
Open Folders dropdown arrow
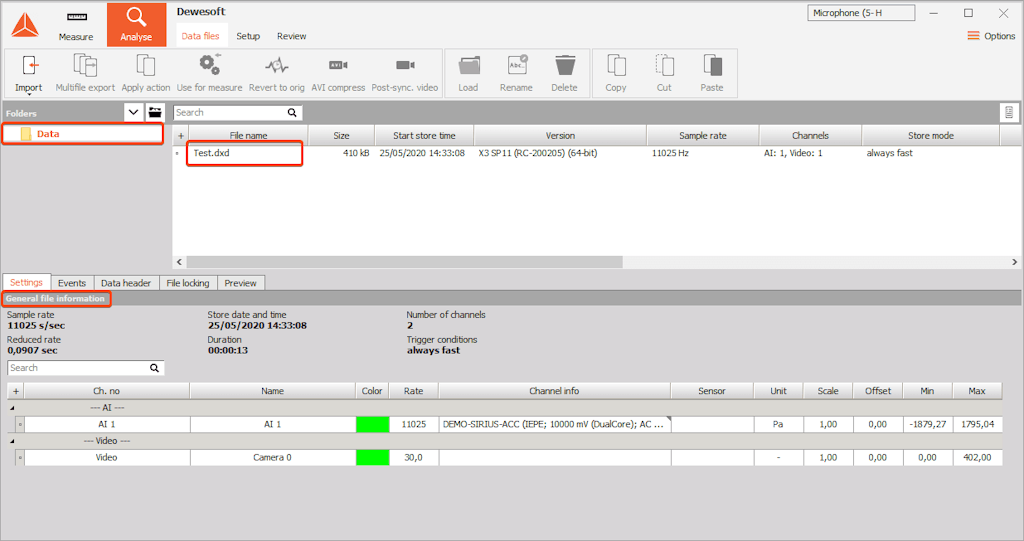133,112
